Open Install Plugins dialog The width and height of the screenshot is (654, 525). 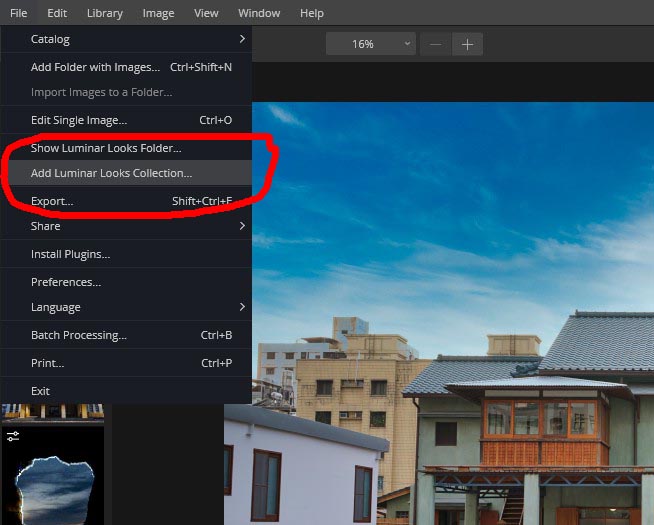70,254
